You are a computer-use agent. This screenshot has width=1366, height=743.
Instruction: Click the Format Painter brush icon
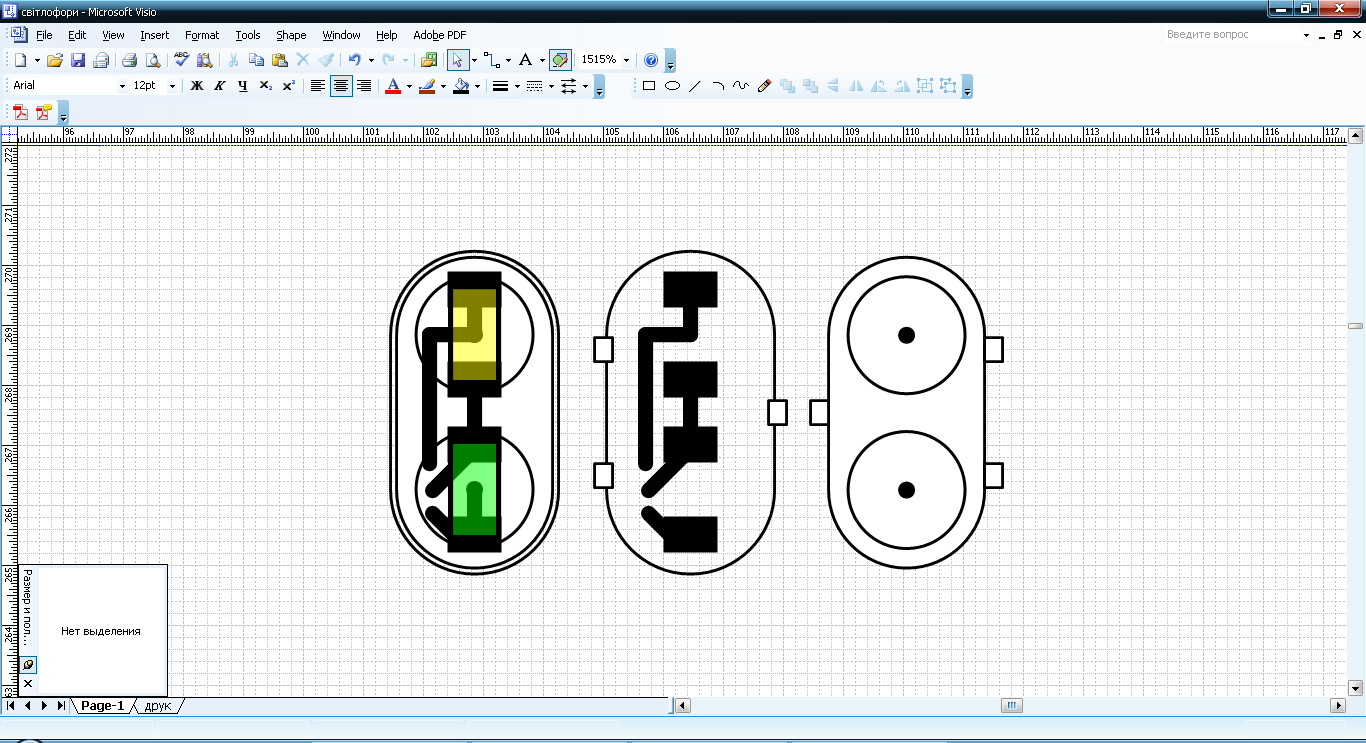pyautogui.click(x=326, y=60)
